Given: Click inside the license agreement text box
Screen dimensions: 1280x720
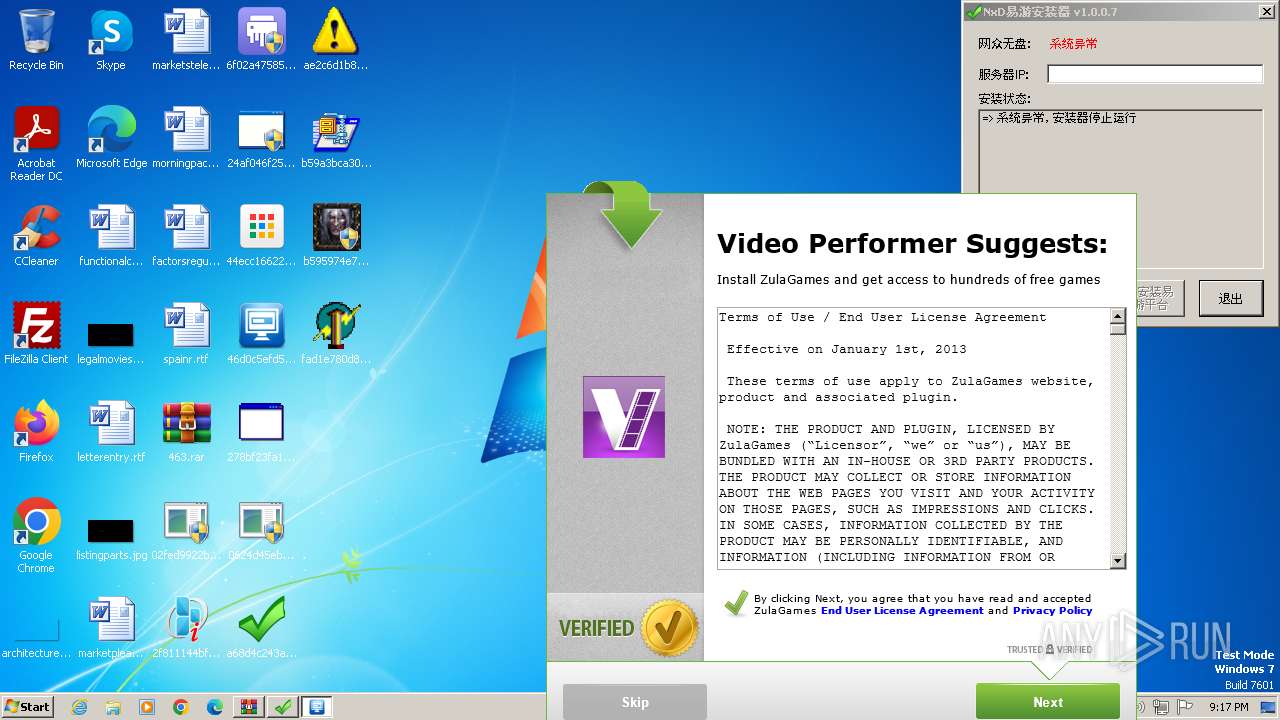Looking at the screenshot, I should click(913, 438).
